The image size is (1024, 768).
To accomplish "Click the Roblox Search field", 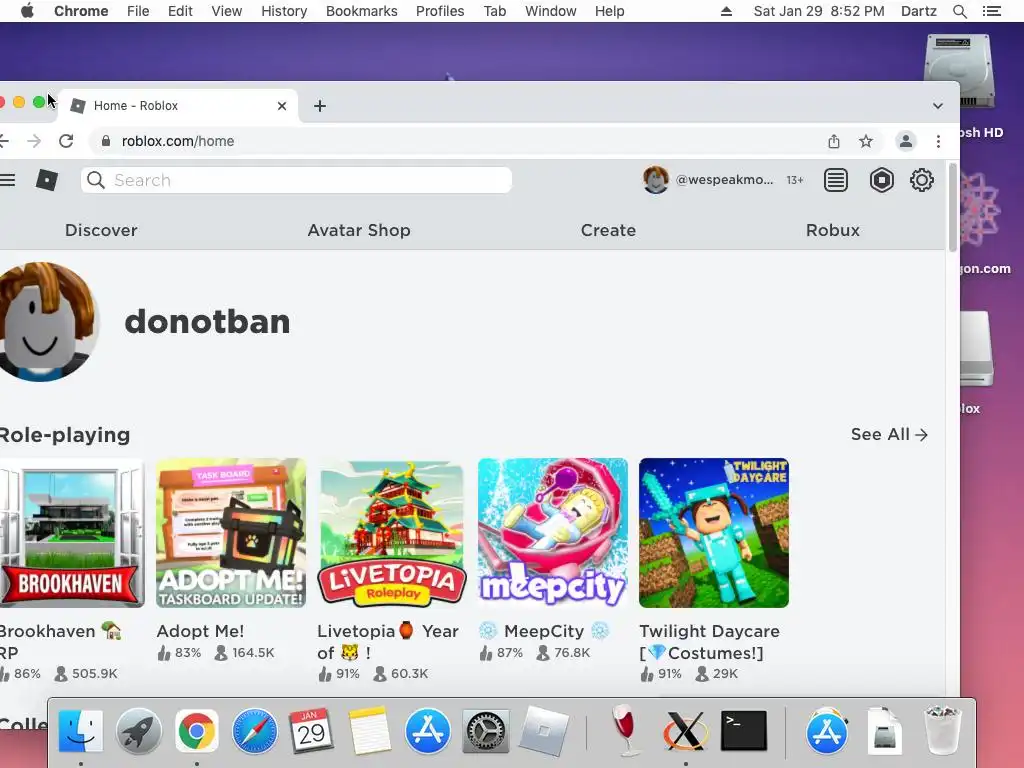I will [x=296, y=180].
